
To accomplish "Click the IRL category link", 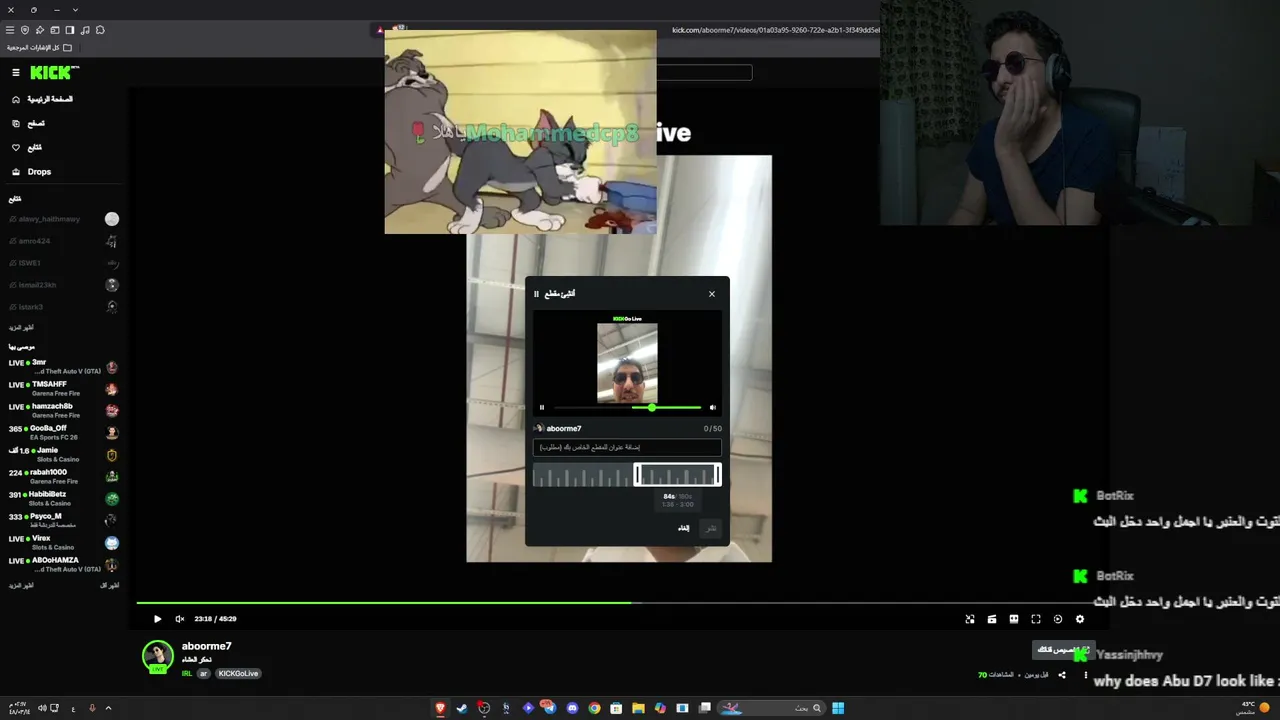I will (x=187, y=674).
